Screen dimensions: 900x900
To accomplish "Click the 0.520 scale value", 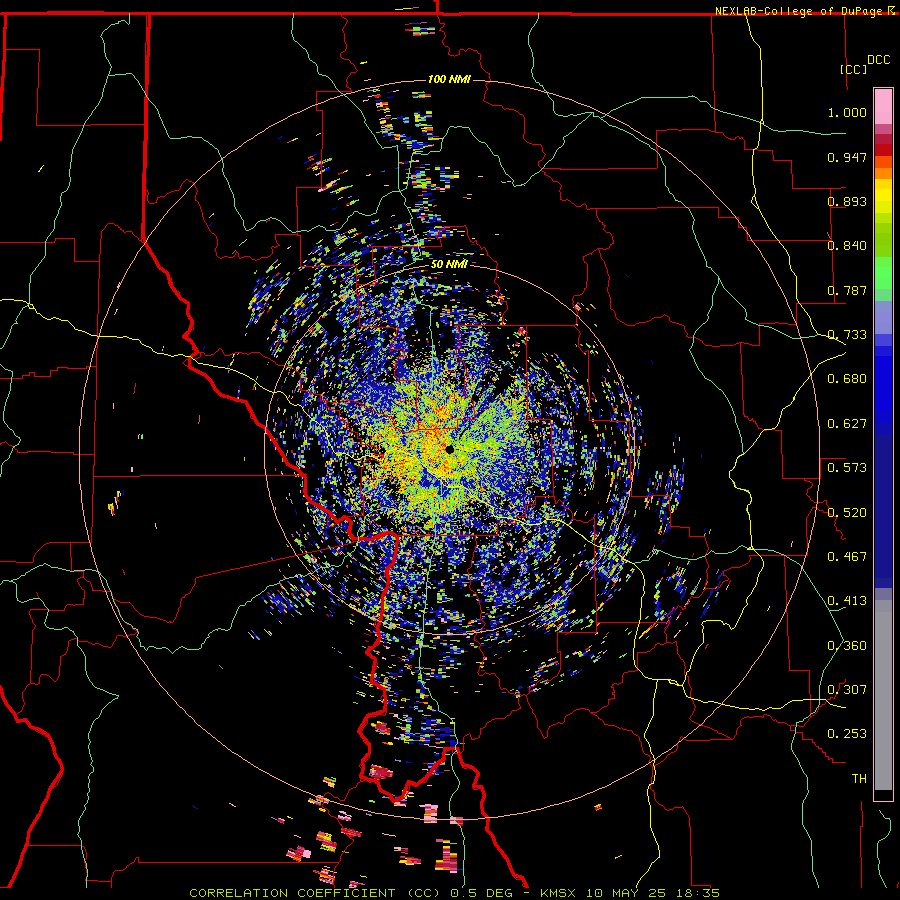I will pyautogui.click(x=847, y=513).
